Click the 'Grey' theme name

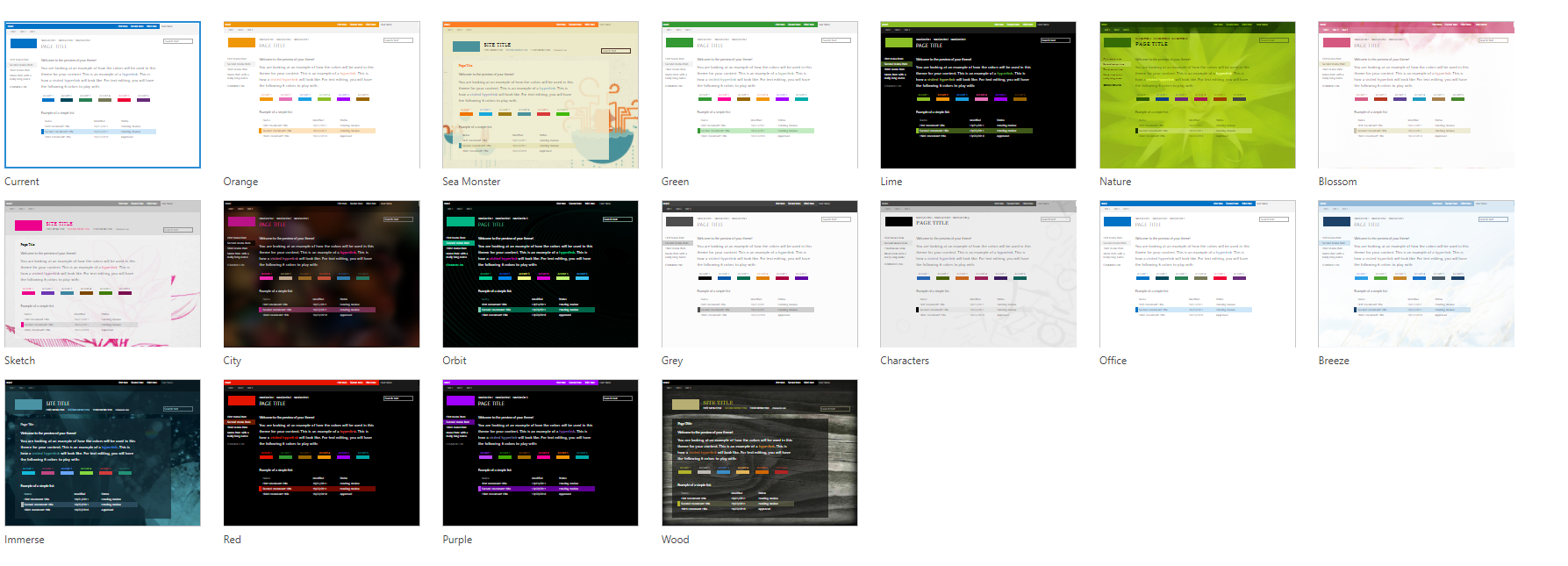672,361
